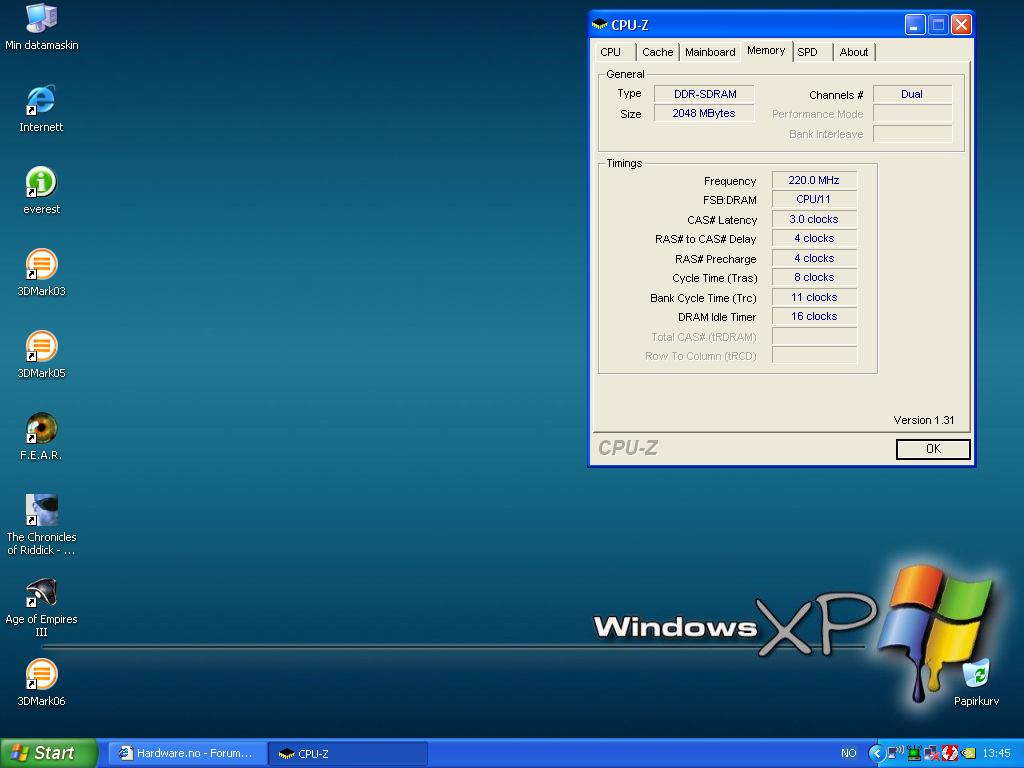Image resolution: width=1024 pixels, height=768 pixels.
Task: Click the green router tray icon
Action: click(x=914, y=753)
